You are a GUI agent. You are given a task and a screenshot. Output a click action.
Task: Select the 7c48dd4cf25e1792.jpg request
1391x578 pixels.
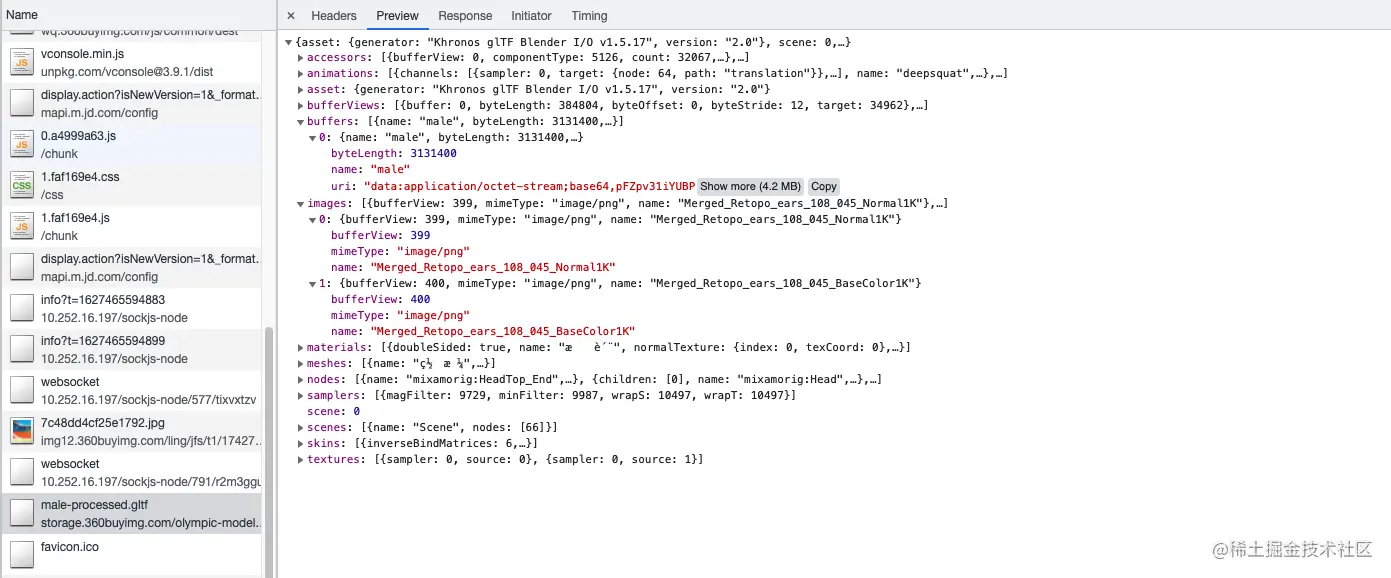[131, 431]
